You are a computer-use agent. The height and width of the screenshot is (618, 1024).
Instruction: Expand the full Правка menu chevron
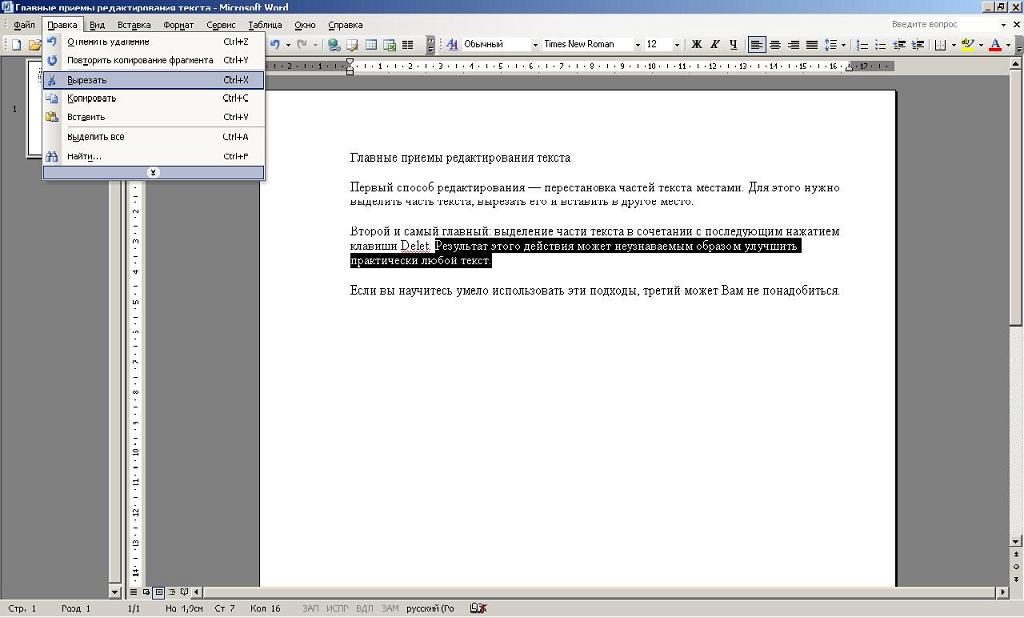tap(153, 172)
